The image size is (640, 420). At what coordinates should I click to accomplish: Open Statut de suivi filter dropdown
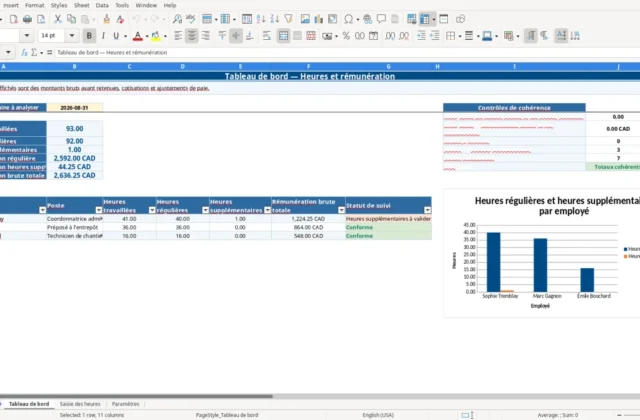click(427, 210)
